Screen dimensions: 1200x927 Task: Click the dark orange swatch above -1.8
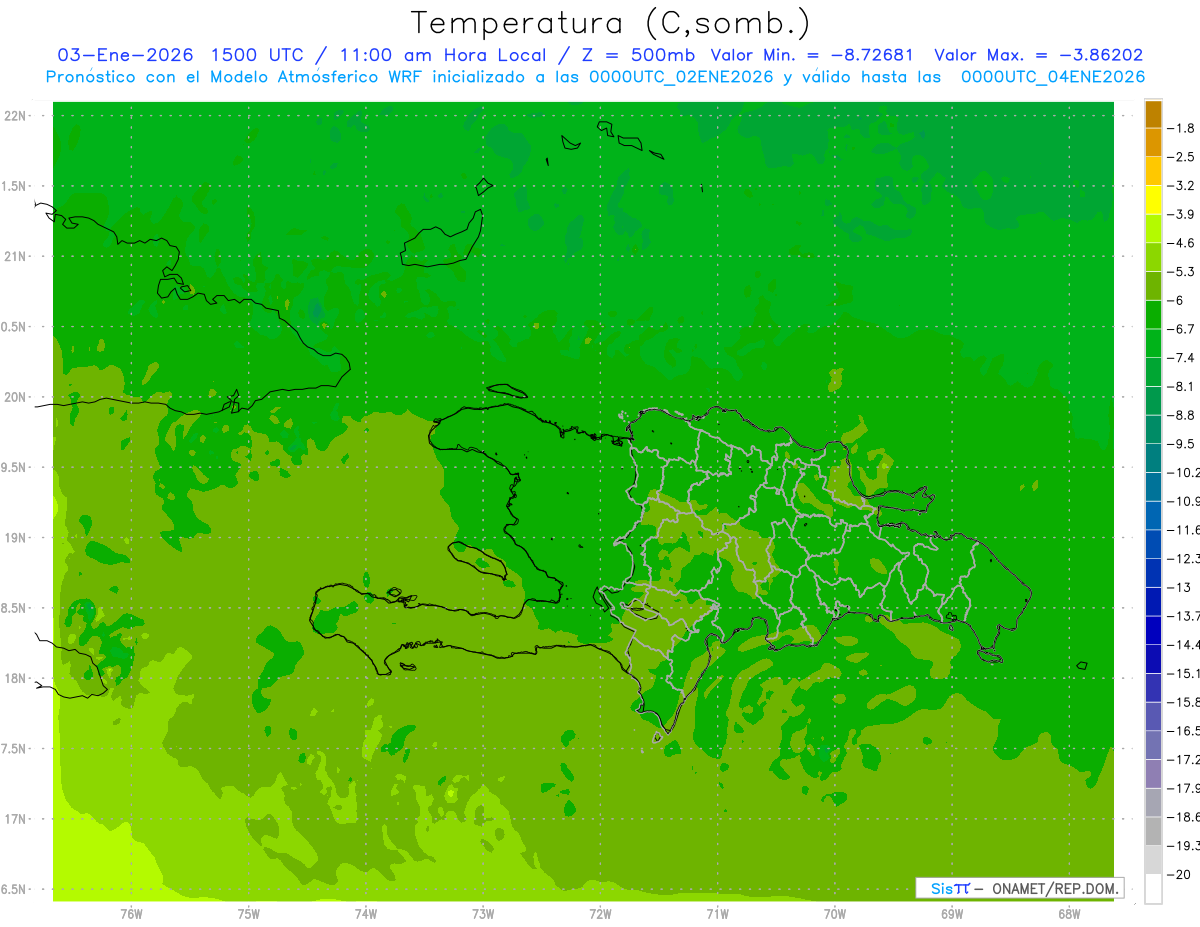pyautogui.click(x=1153, y=114)
